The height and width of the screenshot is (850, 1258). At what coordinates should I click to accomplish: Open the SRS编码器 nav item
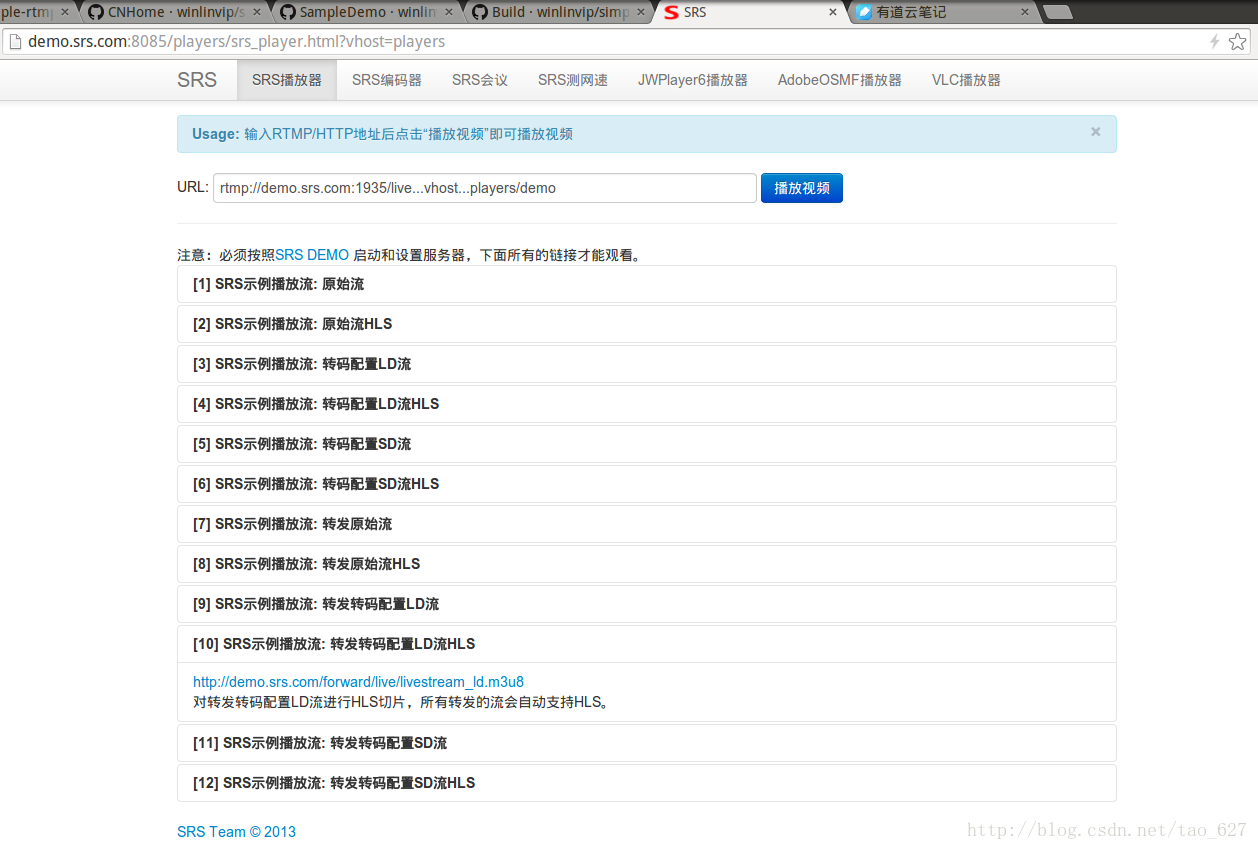(387, 80)
